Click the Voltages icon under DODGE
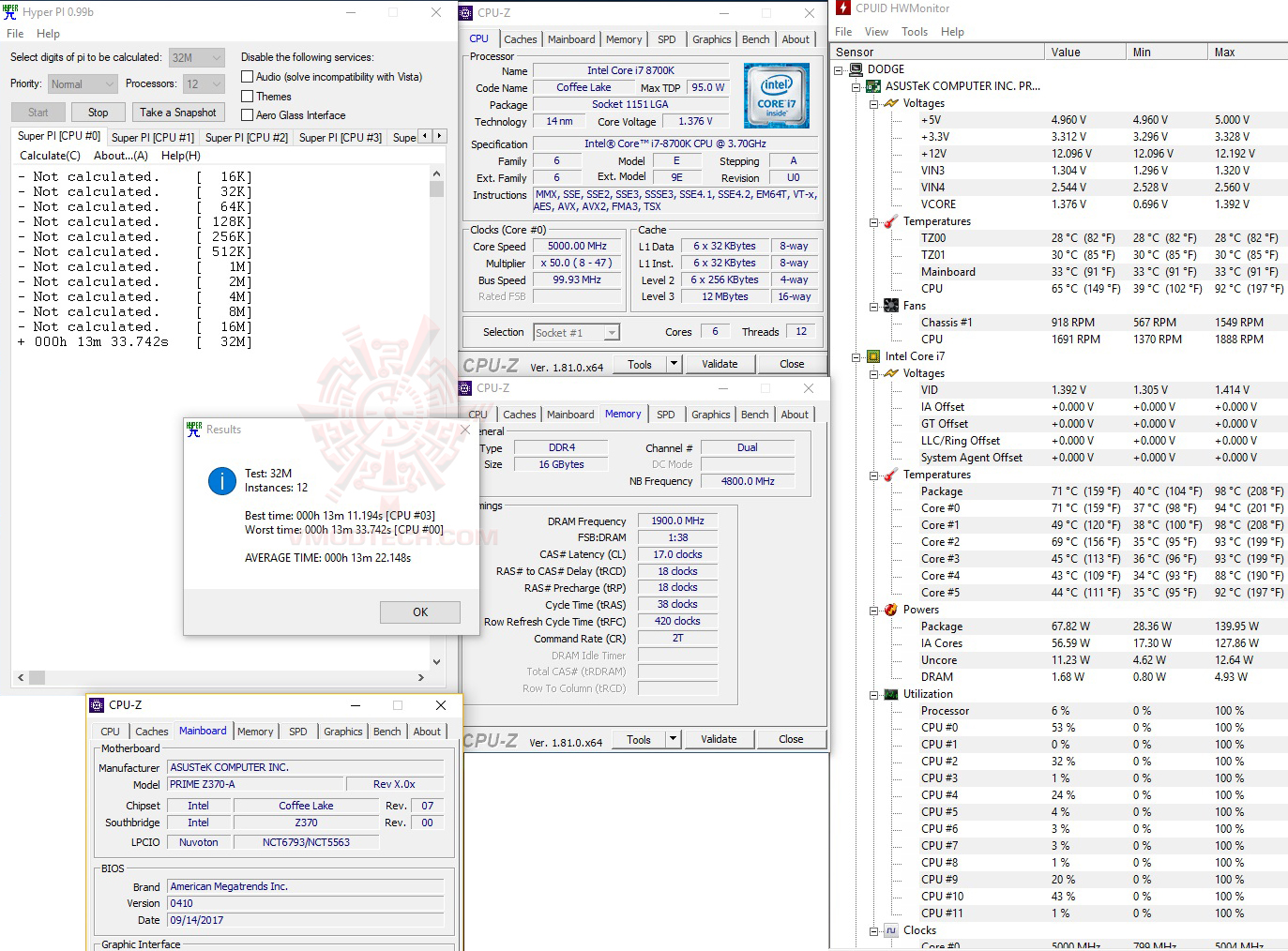The height and width of the screenshot is (951, 1288). pos(890,103)
